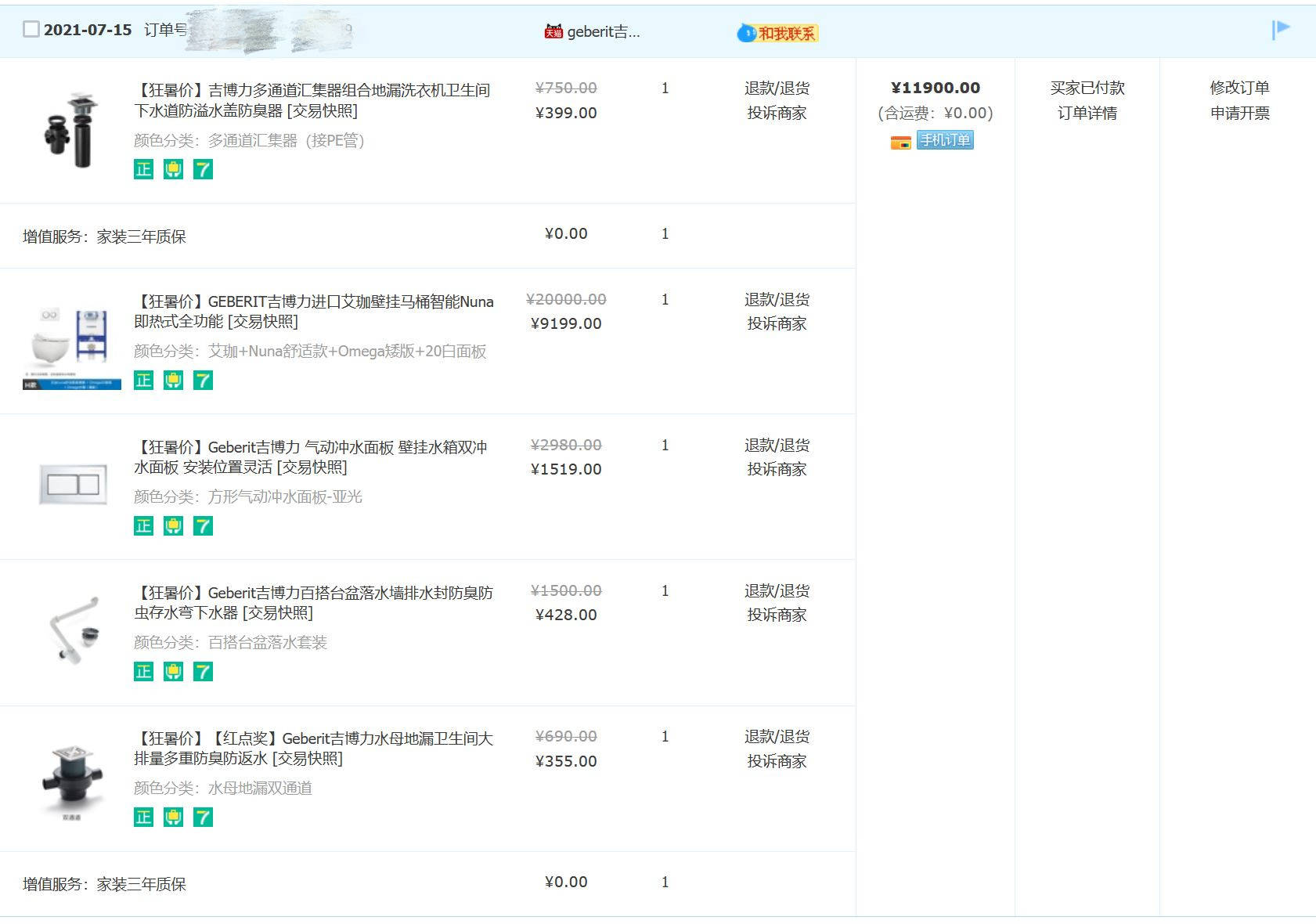This screenshot has width=1316, height=924.
Task: Open the 吉博力多通道汇集器 product title link
Action: 312,100
